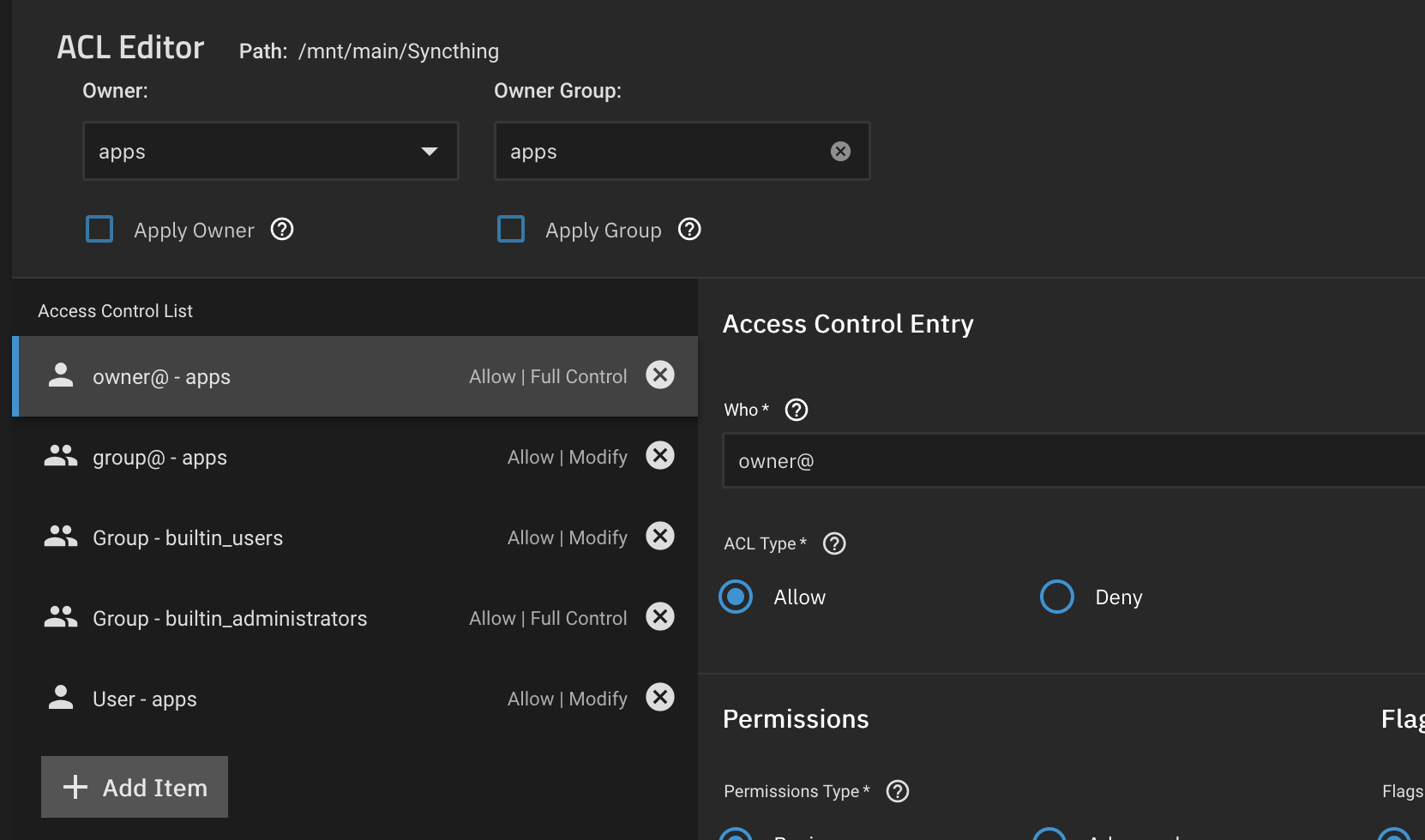1425x840 pixels.
Task: Click Allow | Modify on the group@ row
Action: (x=568, y=457)
